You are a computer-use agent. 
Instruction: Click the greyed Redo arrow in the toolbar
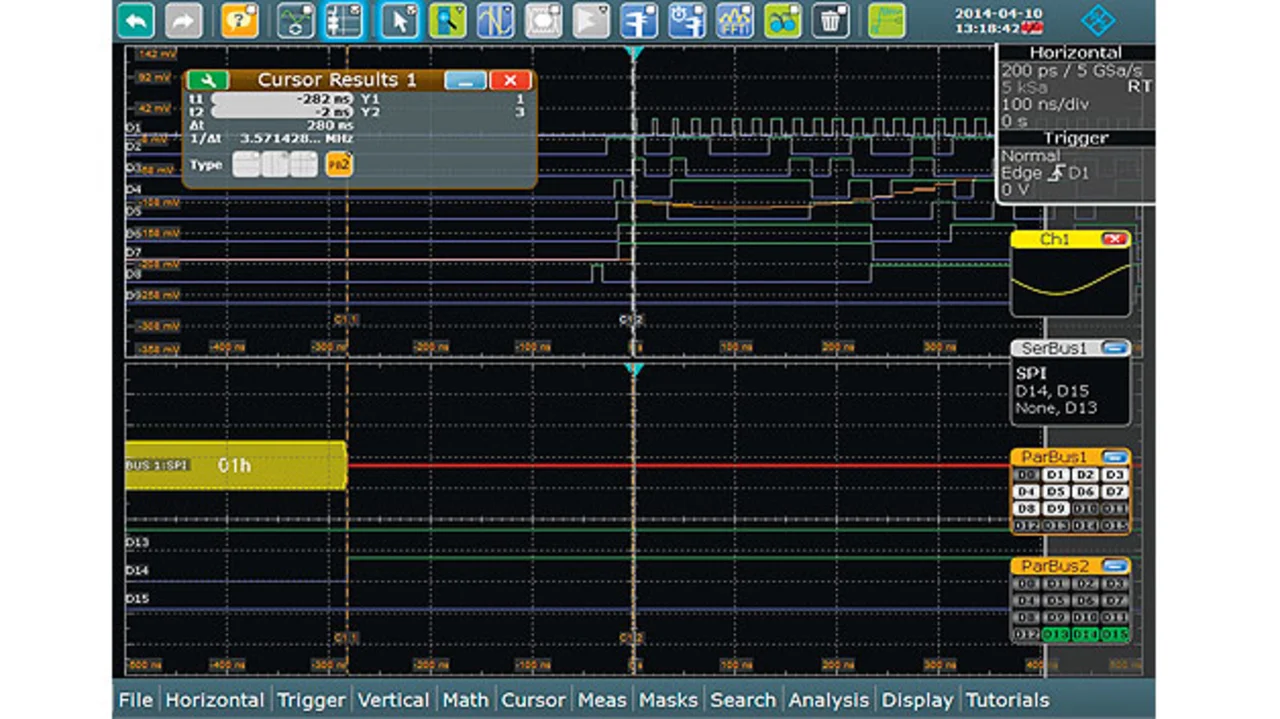tap(183, 20)
